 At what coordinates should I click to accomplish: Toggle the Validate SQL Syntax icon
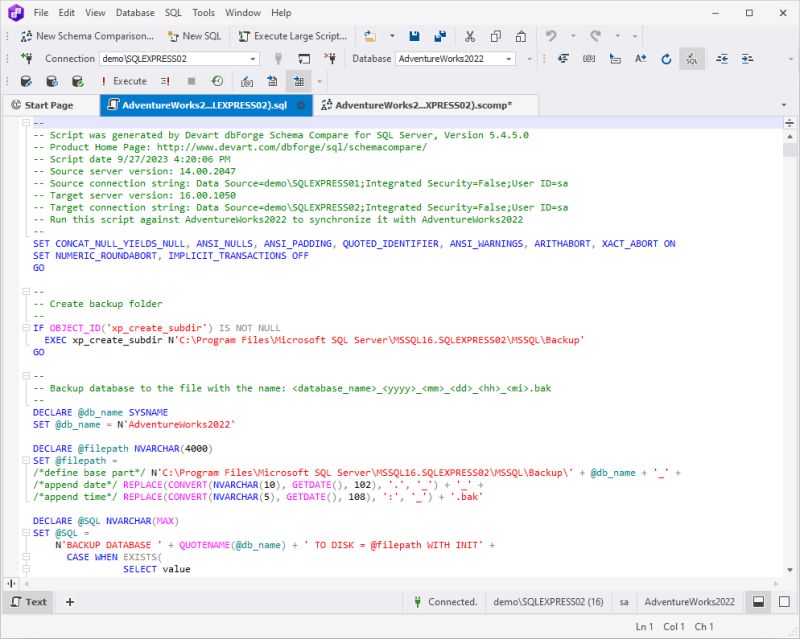(690, 59)
